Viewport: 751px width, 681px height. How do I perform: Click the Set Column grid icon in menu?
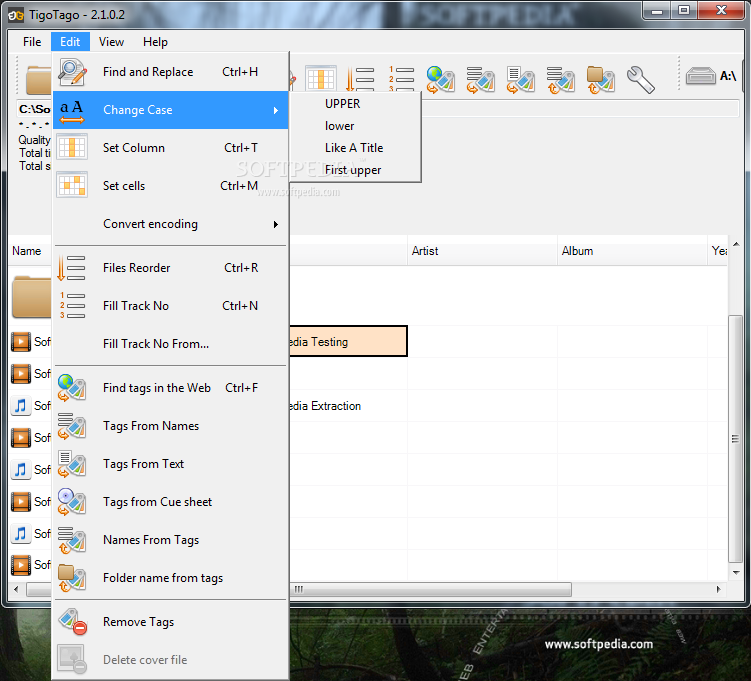coord(72,147)
